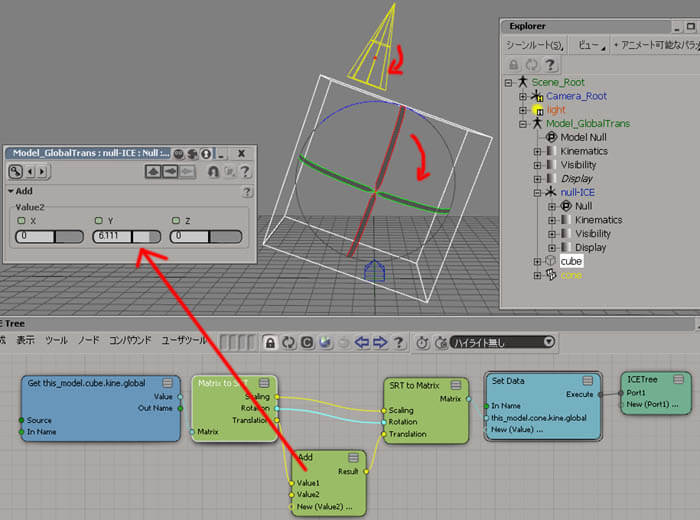The image size is (700, 520).
Task: Click the lock icon in ICE Tree toolbar
Action: click(x=270, y=342)
